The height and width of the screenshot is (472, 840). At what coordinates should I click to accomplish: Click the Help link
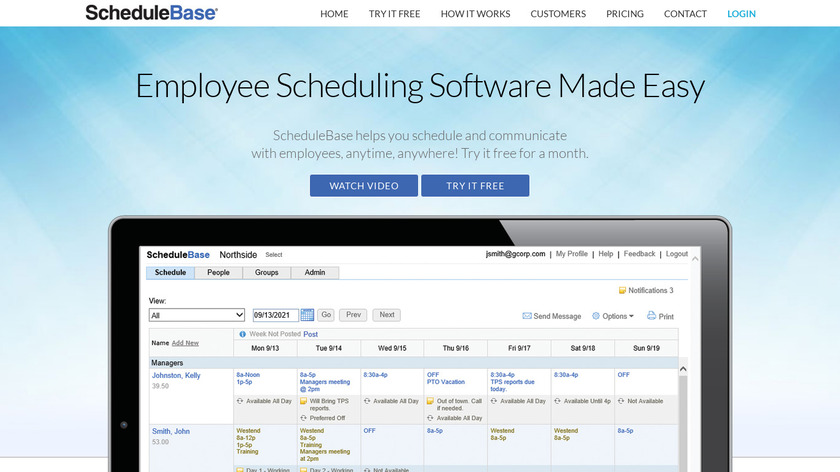tap(606, 254)
